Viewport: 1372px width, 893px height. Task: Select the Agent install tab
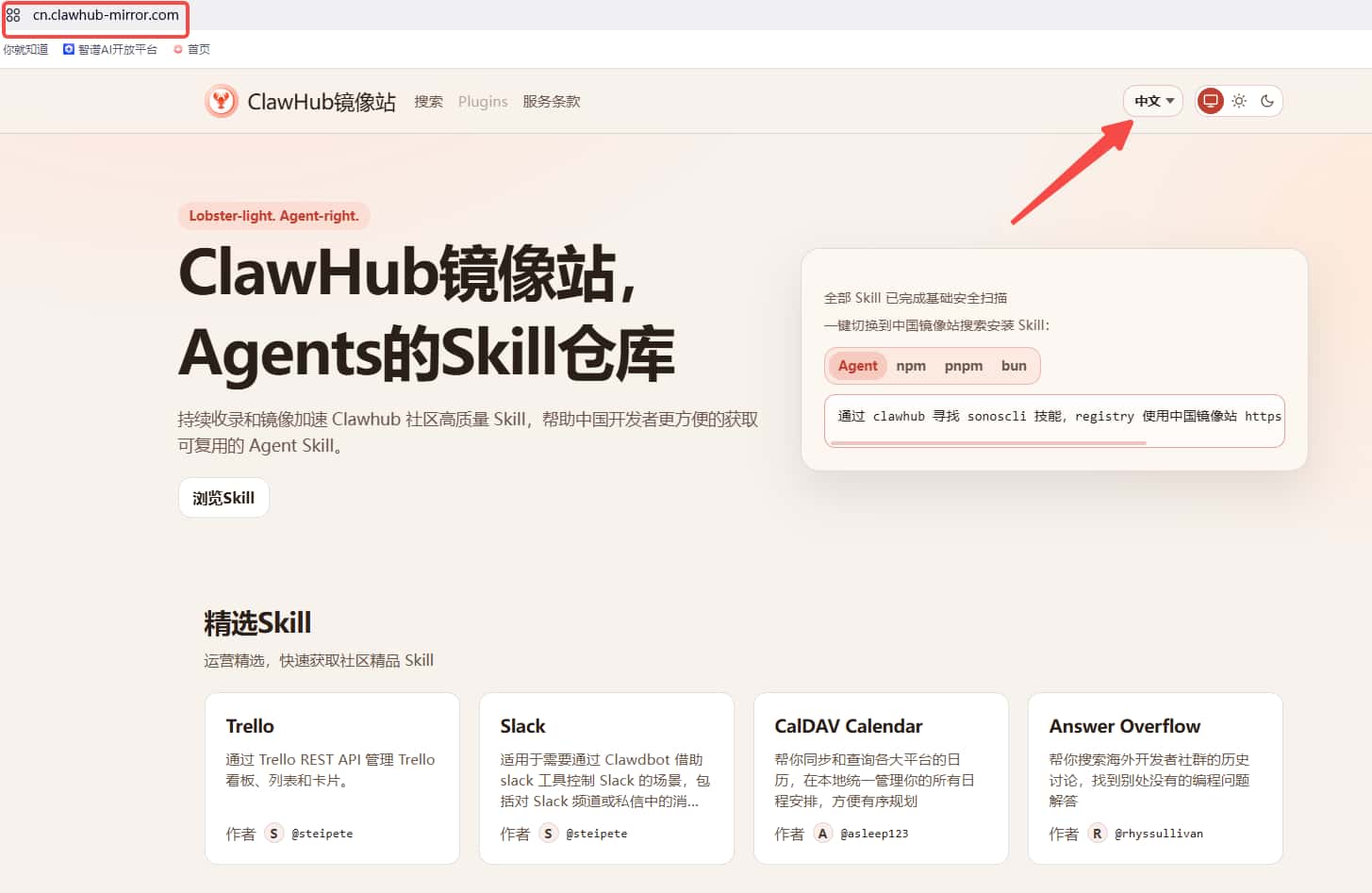857,366
